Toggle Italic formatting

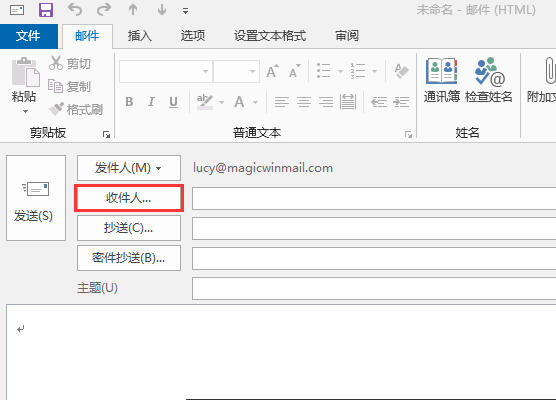tap(151, 102)
